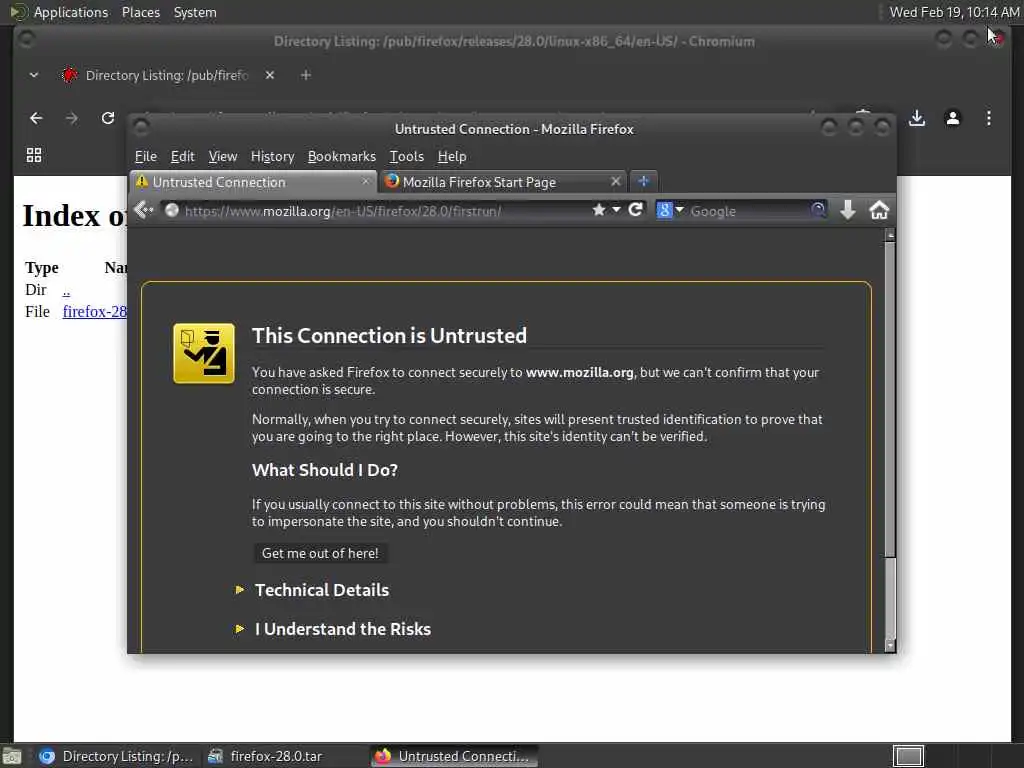Image resolution: width=1024 pixels, height=768 pixels.
Task: Click the Firefox URL address field
Action: [x=385, y=211]
